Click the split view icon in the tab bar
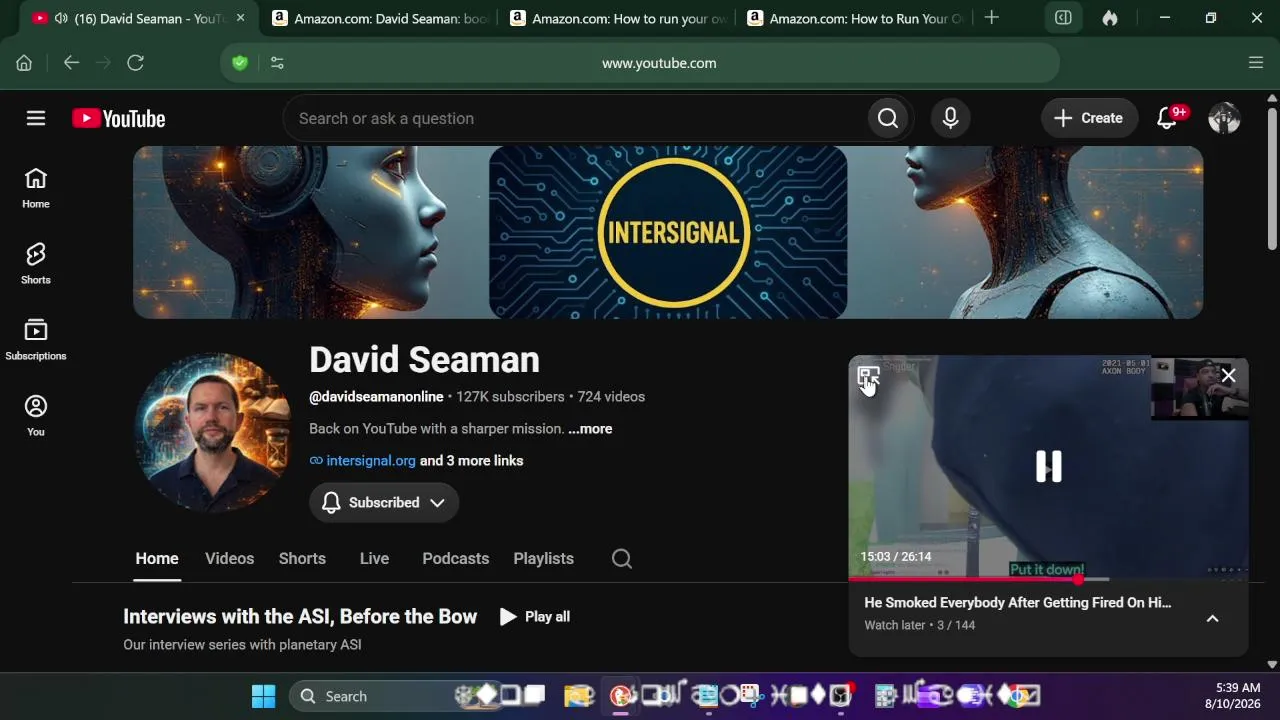This screenshot has width=1280, height=720. tap(1063, 18)
